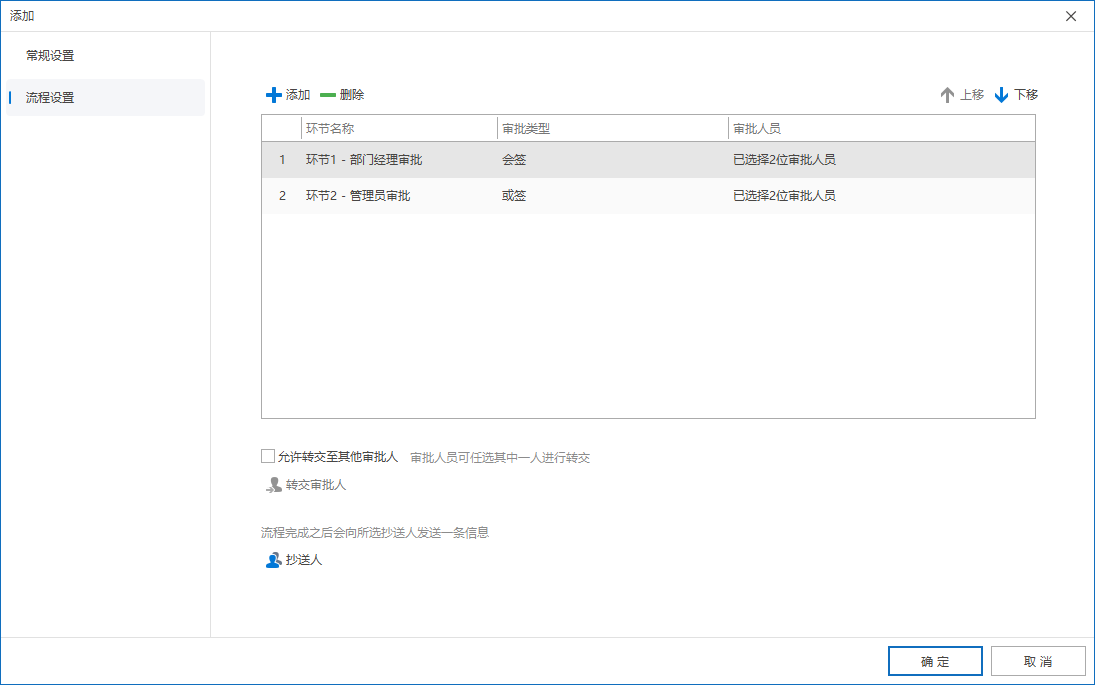The height and width of the screenshot is (685, 1095).
Task: Click the 环节名称 column header
Action: [330, 129]
